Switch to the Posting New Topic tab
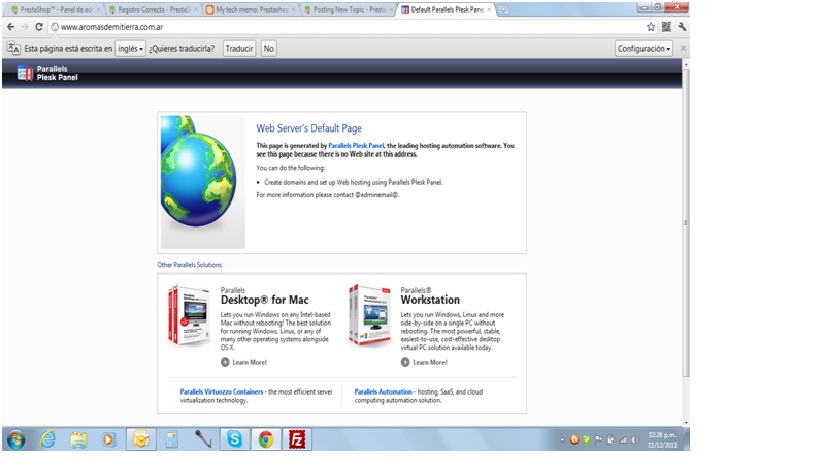This screenshot has width=819, height=460. pyautogui.click(x=348, y=9)
